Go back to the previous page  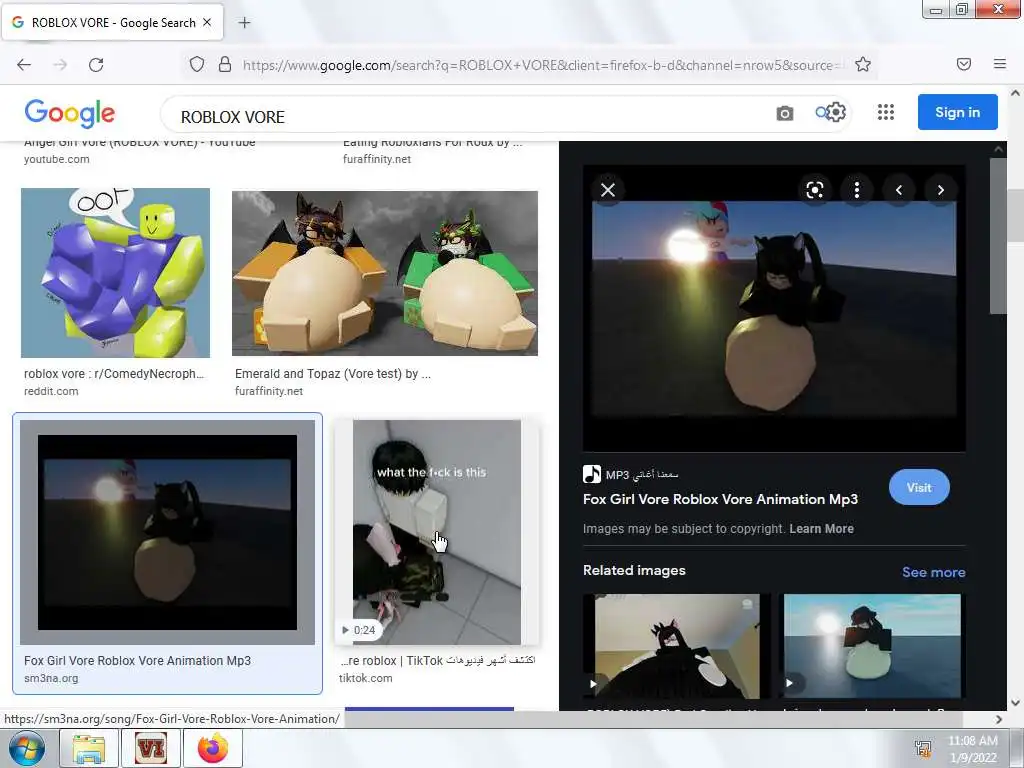point(24,65)
